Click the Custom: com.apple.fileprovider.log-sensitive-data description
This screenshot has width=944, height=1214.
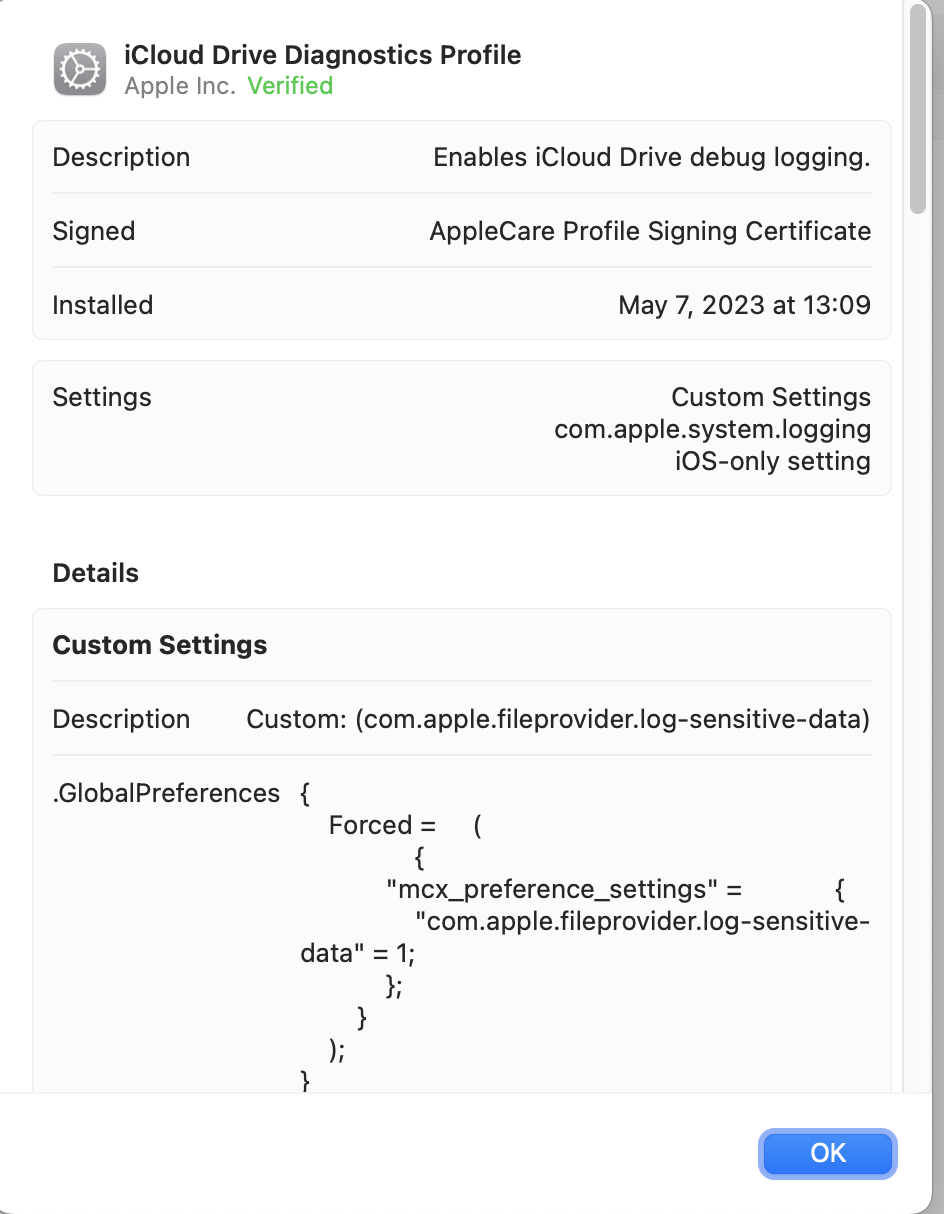[x=558, y=719]
